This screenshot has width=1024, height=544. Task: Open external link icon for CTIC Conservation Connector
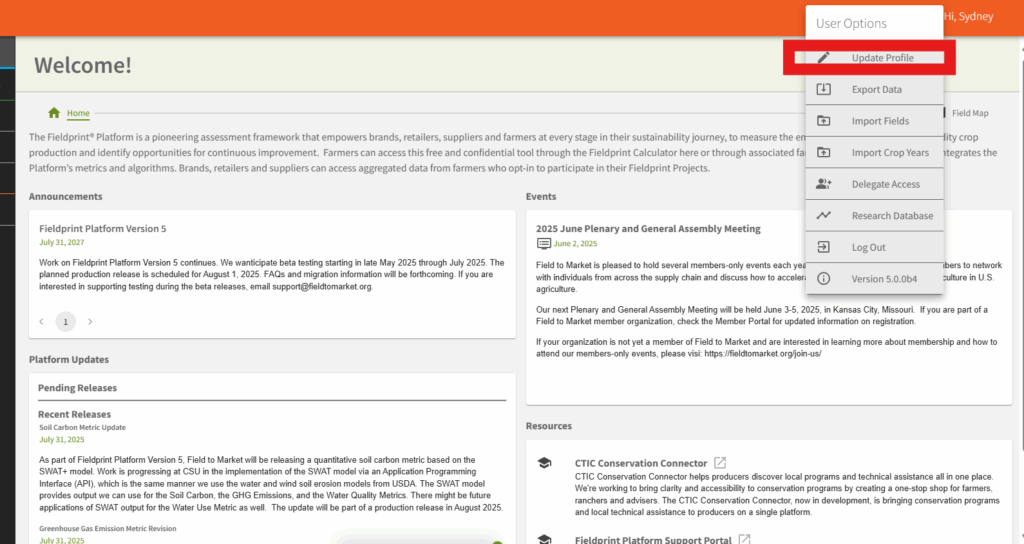(719, 463)
